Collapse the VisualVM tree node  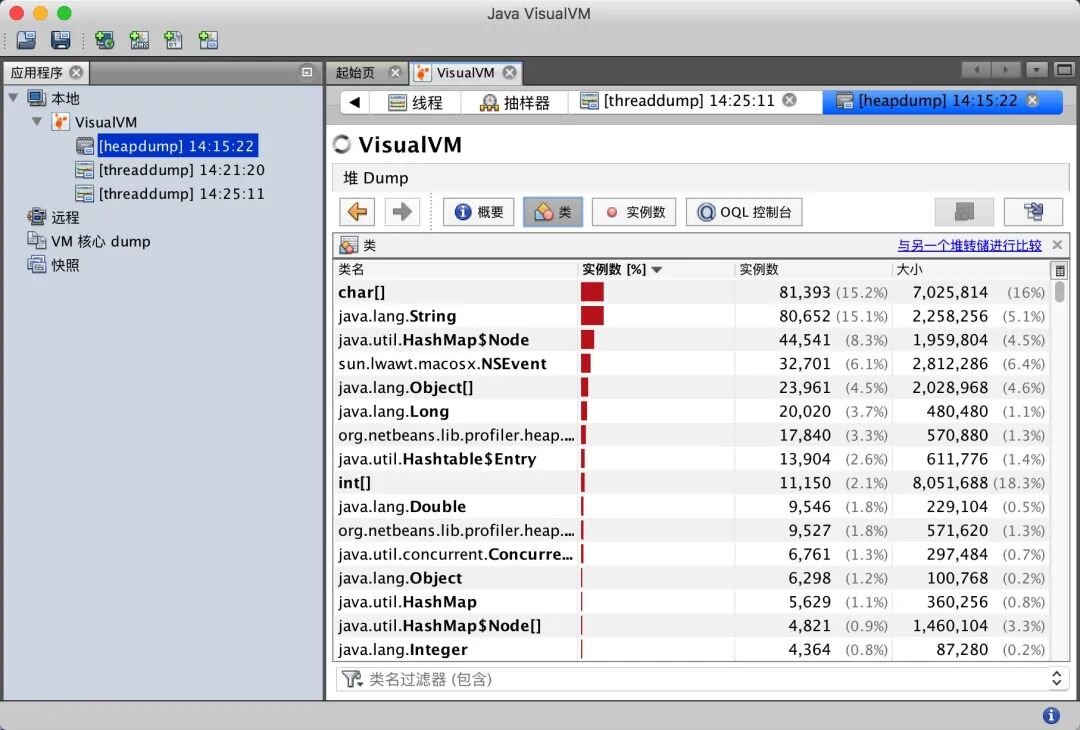(x=37, y=122)
